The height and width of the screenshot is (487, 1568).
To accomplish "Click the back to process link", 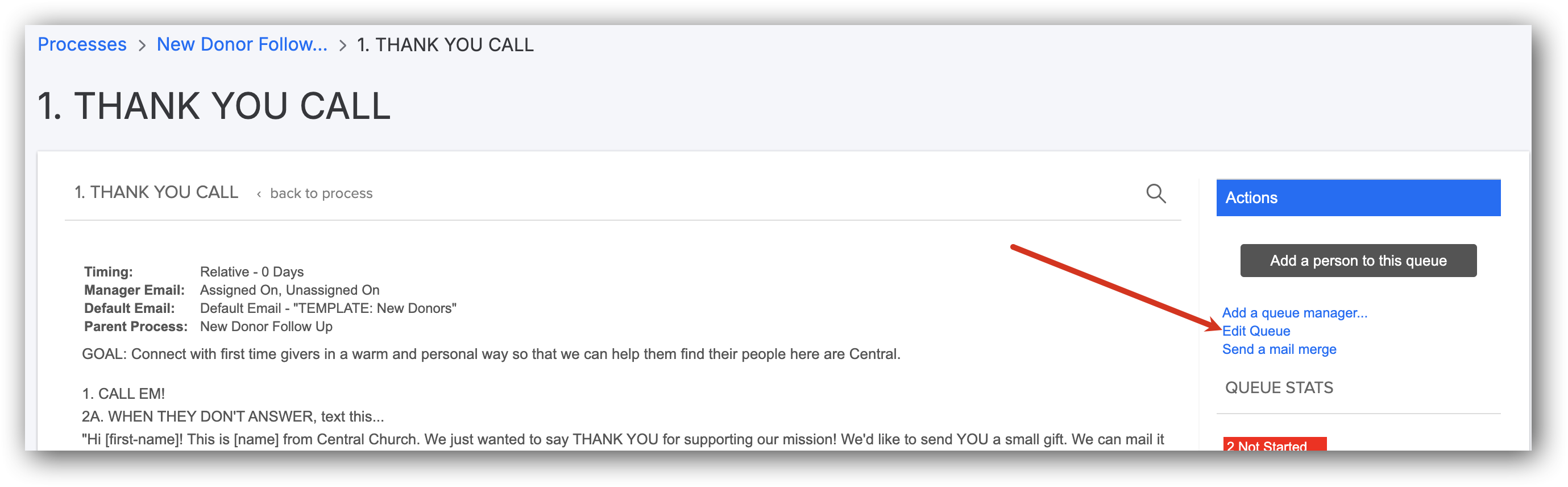I will (x=321, y=193).
